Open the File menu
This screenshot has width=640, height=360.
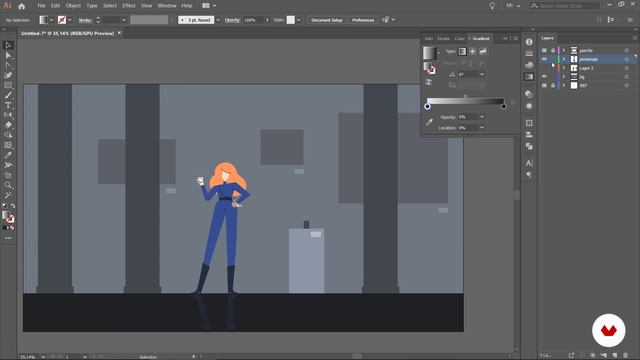click(x=41, y=6)
